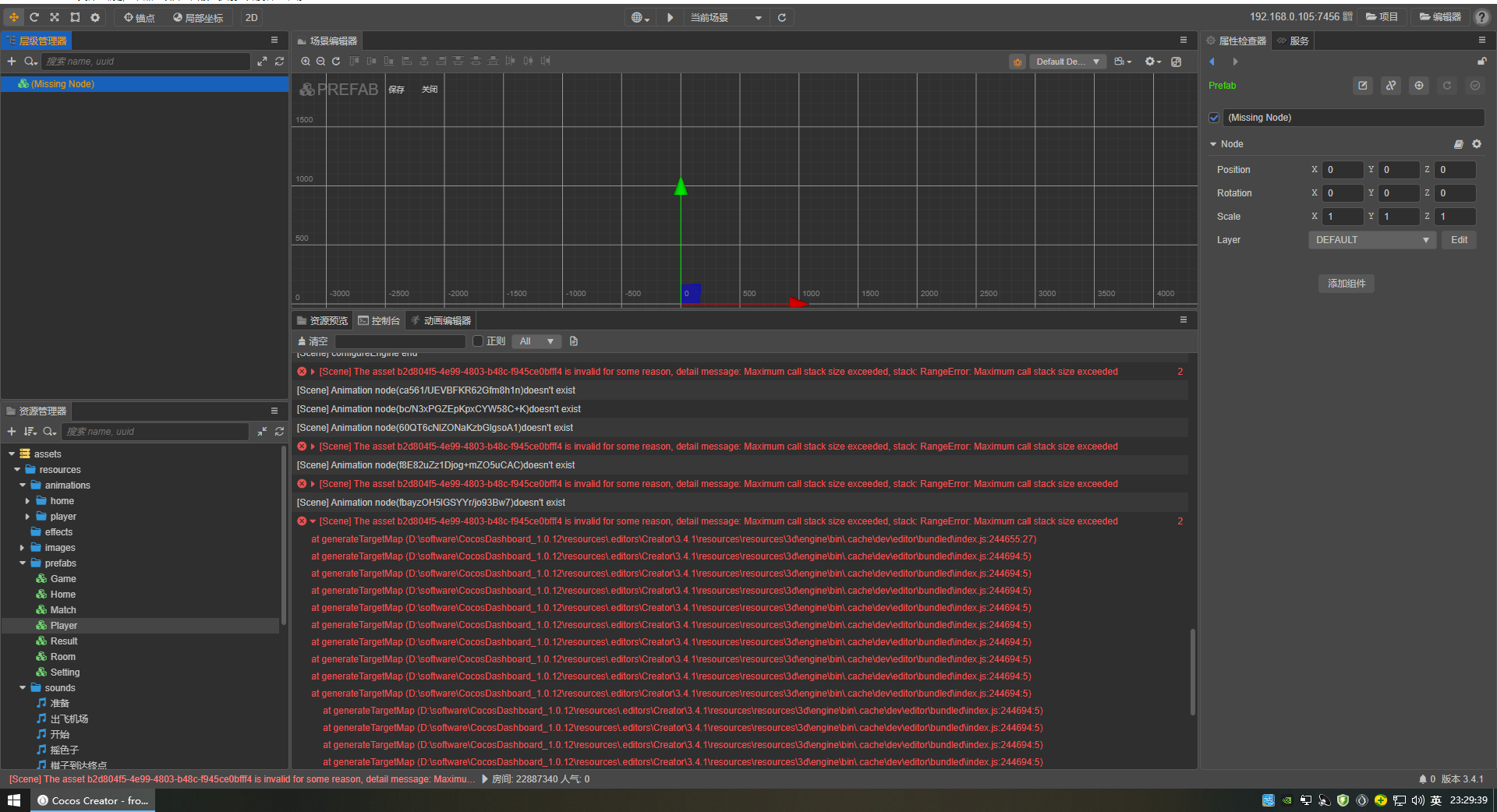This screenshot has width=1497, height=812.
Task: Add a node in hierarchy panel
Action: tap(12, 61)
